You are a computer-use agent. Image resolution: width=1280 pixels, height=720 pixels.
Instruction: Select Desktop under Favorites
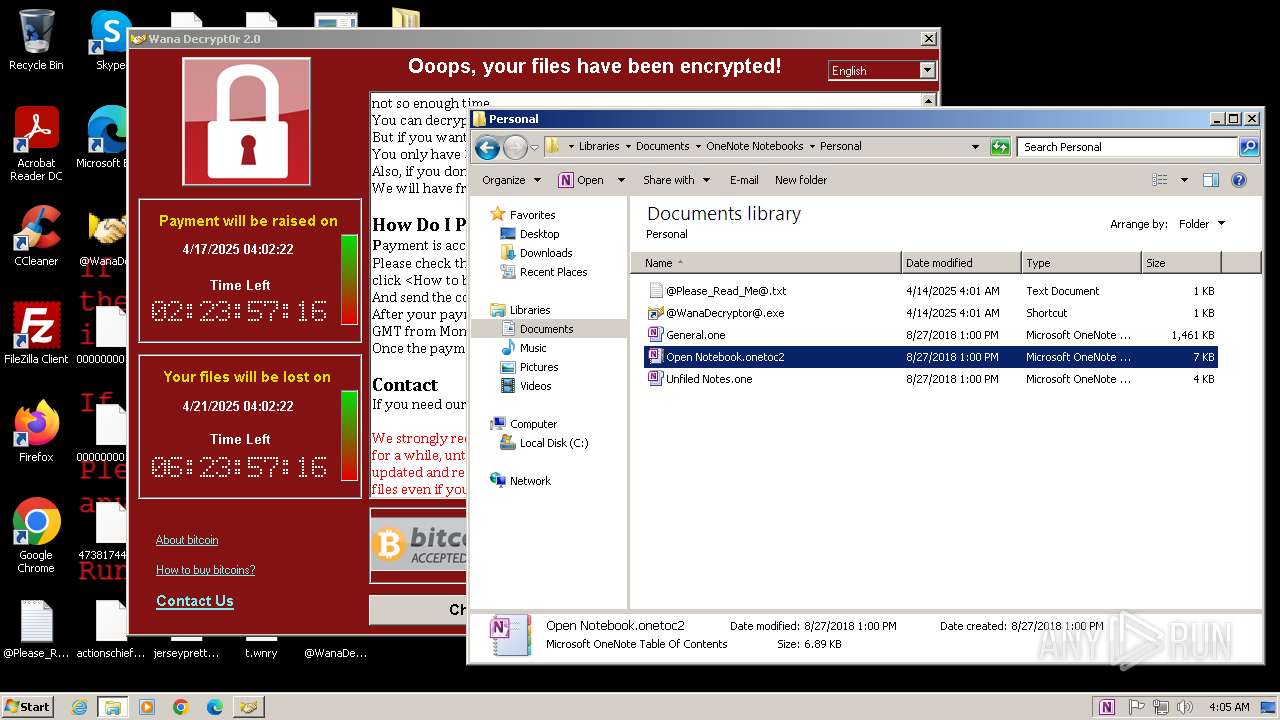coord(539,234)
